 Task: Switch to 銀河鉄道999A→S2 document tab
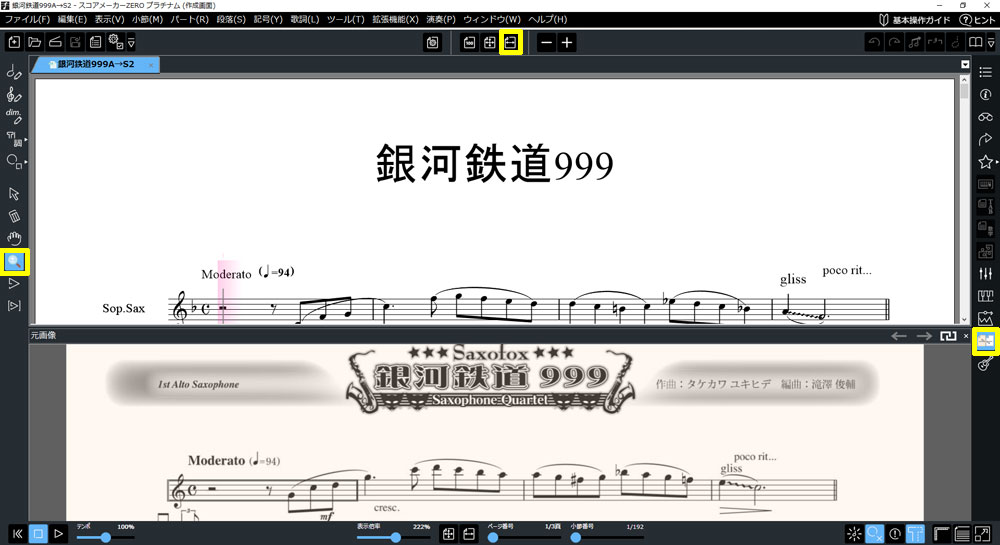tap(96, 64)
